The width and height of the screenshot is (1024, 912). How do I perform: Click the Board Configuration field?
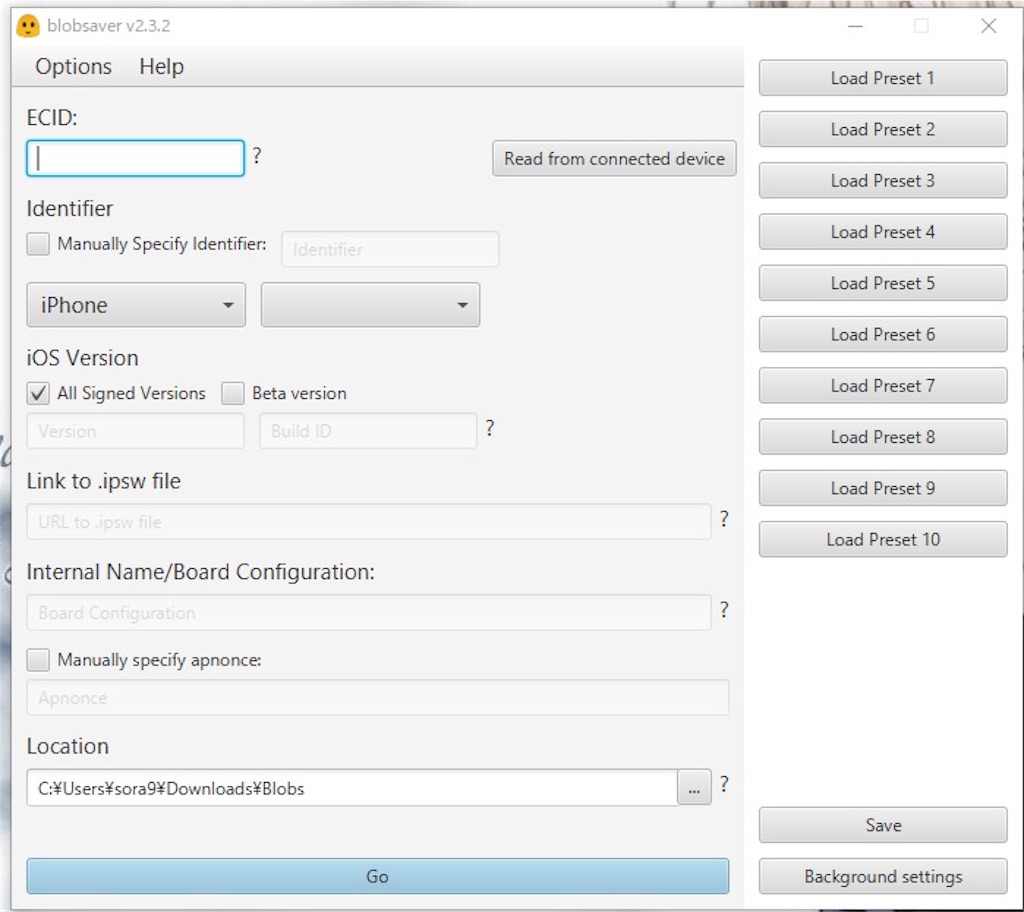tap(369, 612)
